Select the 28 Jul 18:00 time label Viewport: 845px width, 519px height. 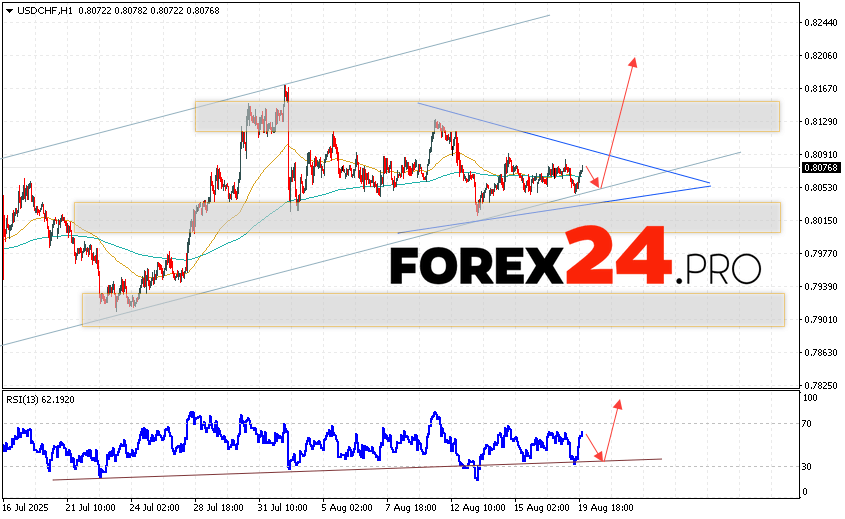(x=218, y=508)
